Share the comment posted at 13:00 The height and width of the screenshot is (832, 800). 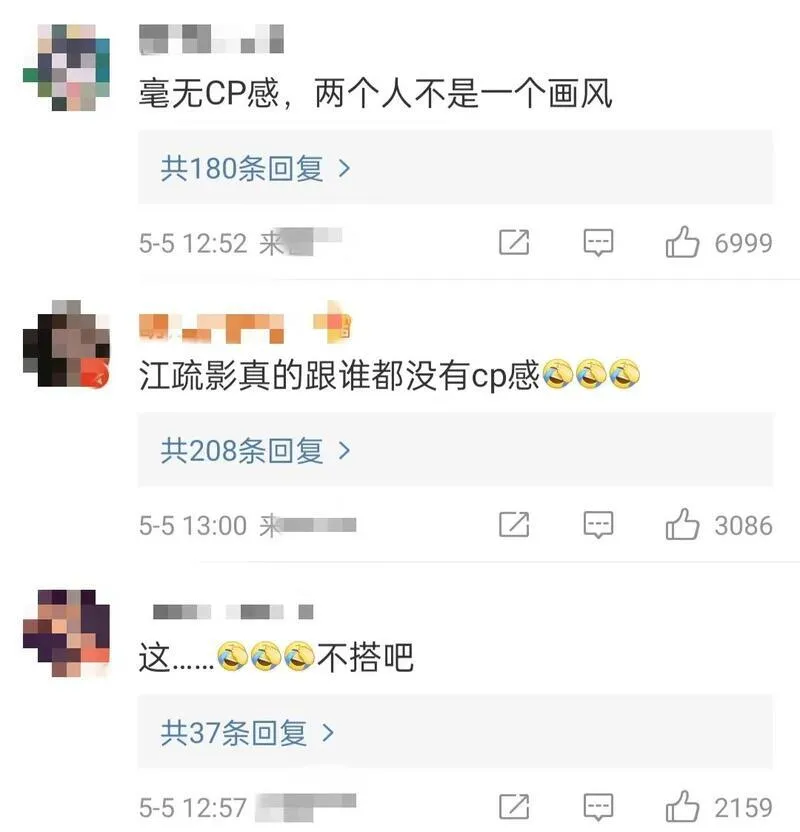(x=514, y=525)
